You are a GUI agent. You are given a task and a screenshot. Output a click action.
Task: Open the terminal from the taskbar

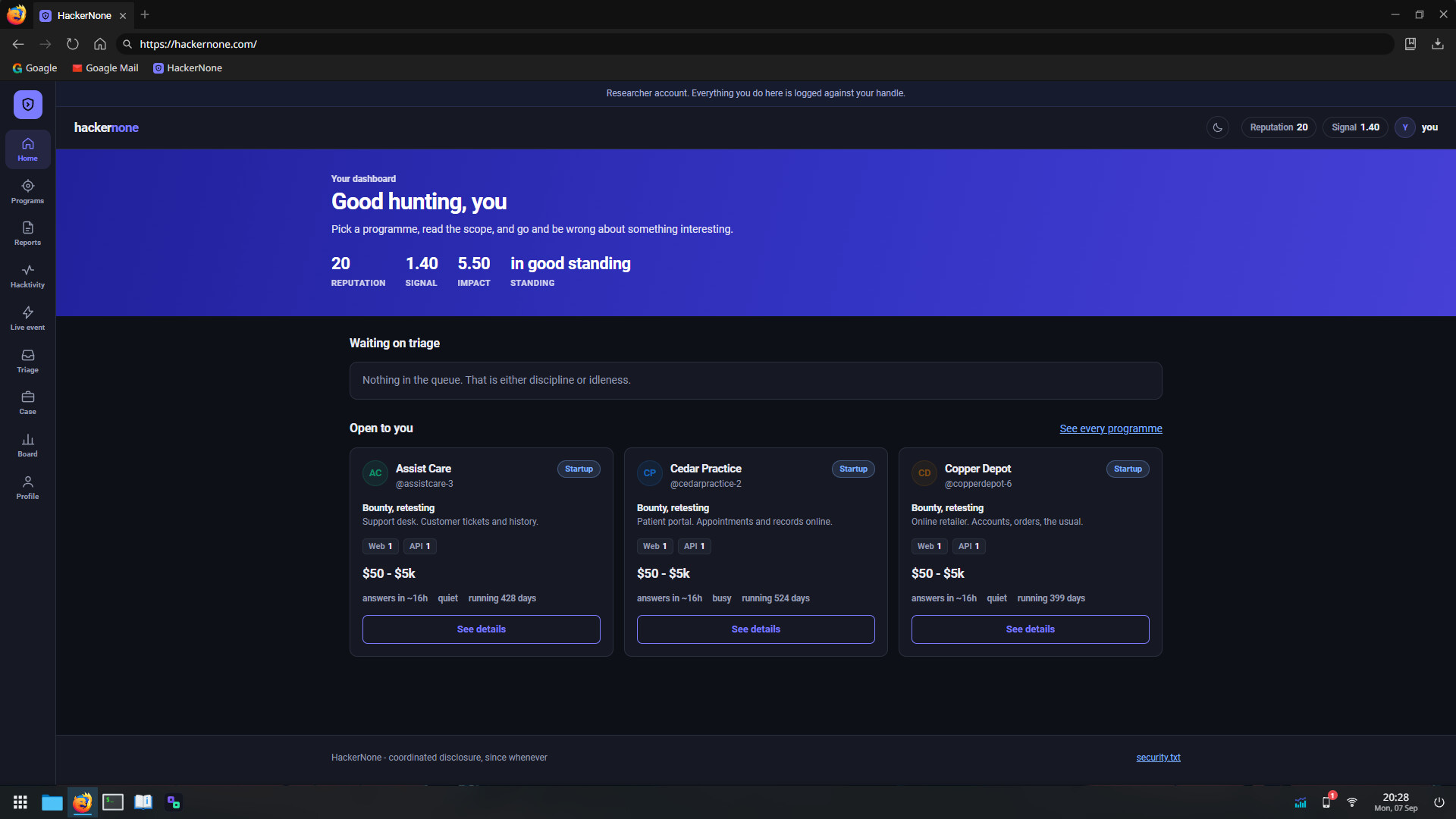113,802
